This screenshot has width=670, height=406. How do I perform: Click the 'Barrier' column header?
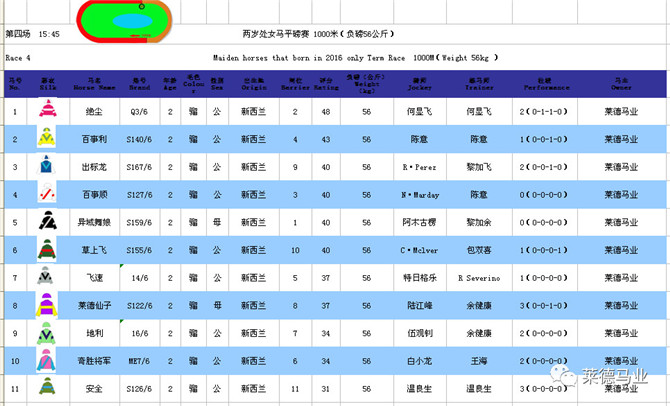(295, 84)
